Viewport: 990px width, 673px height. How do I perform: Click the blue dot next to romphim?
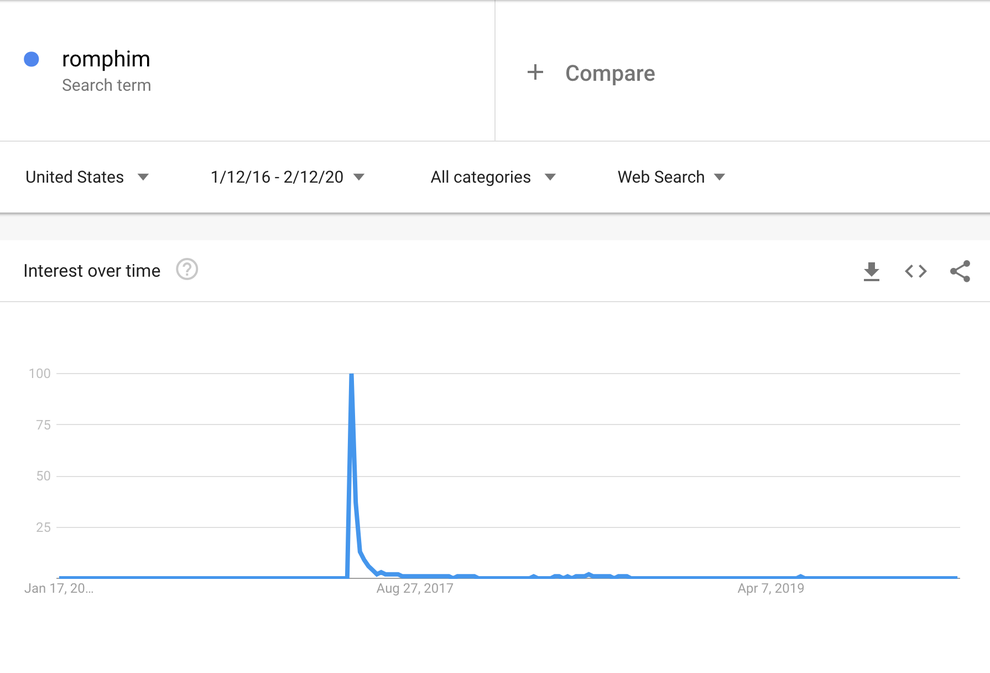point(32,60)
